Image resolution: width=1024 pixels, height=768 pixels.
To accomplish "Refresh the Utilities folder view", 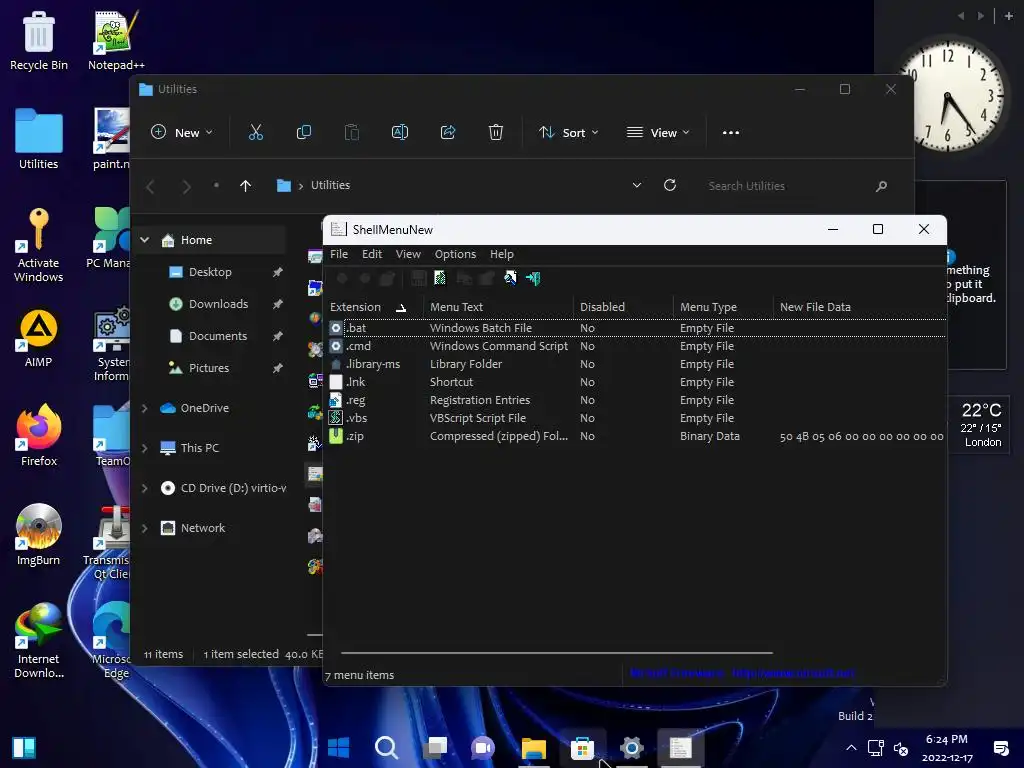I will click(670, 185).
